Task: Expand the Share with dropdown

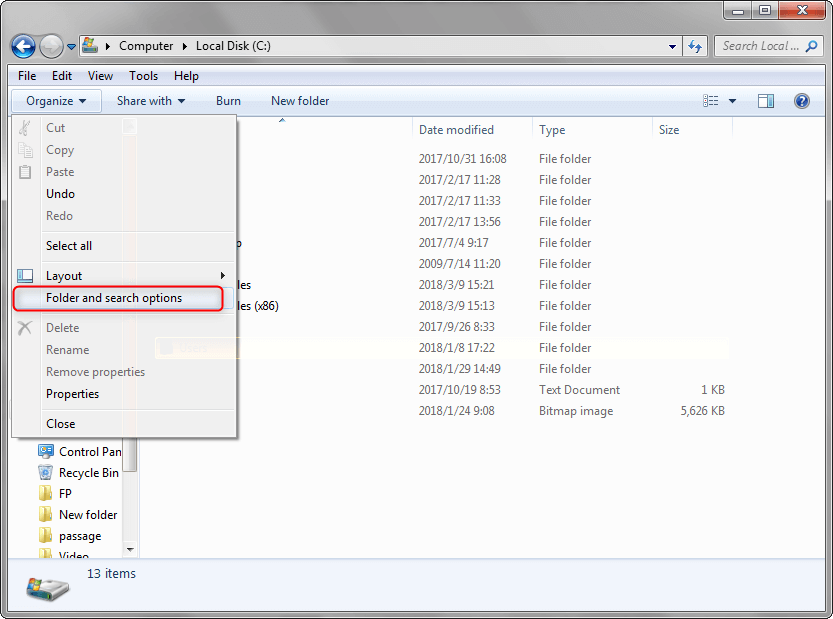Action: (151, 101)
